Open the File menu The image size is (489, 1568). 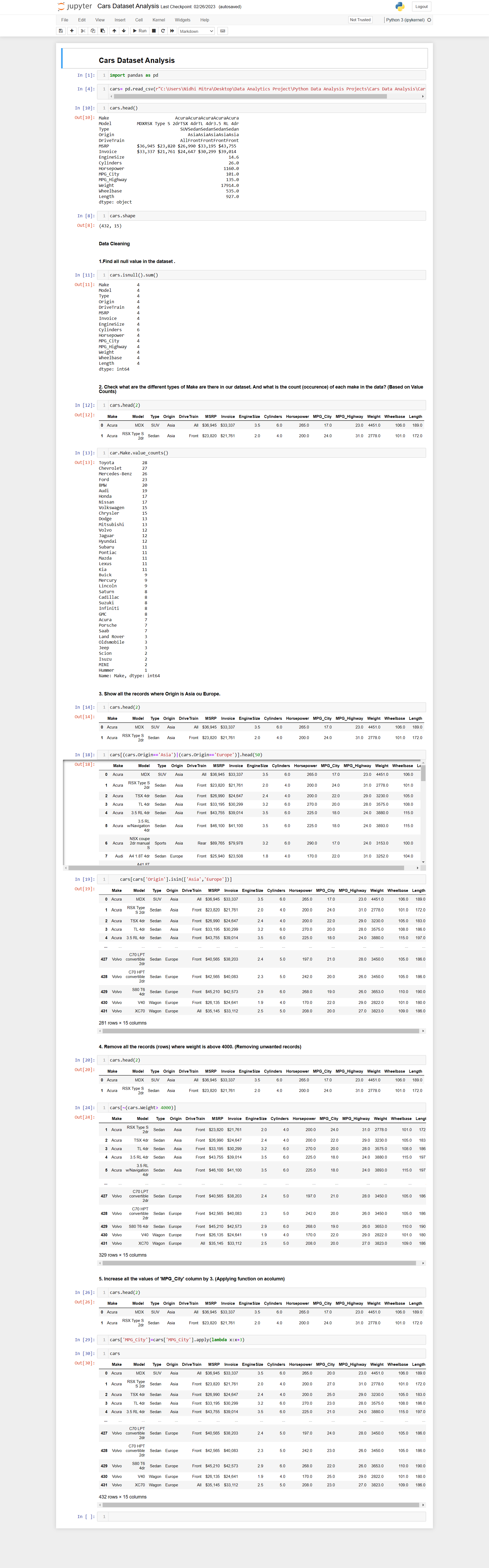pos(64,20)
